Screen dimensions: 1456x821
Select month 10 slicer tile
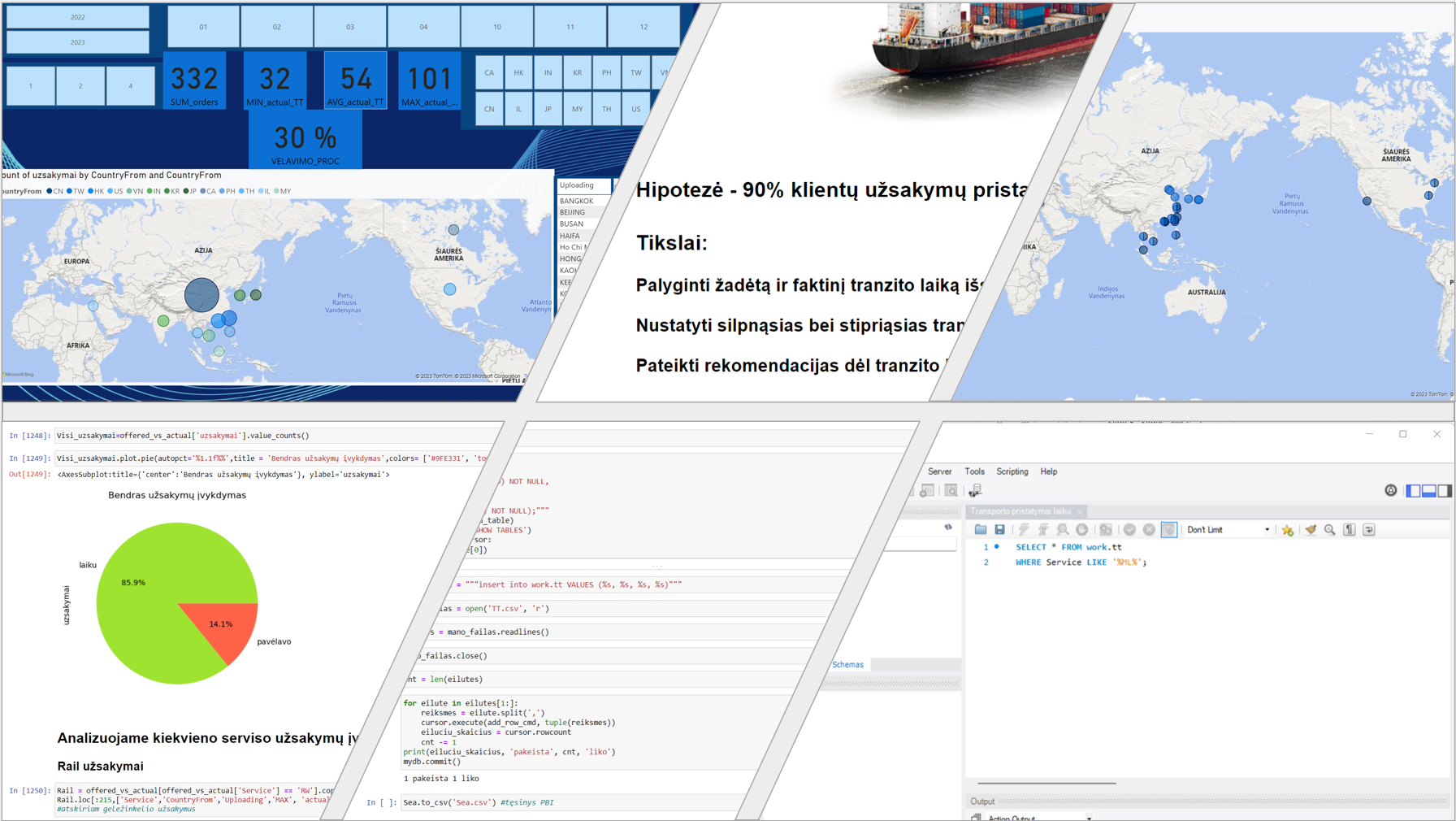(x=497, y=27)
